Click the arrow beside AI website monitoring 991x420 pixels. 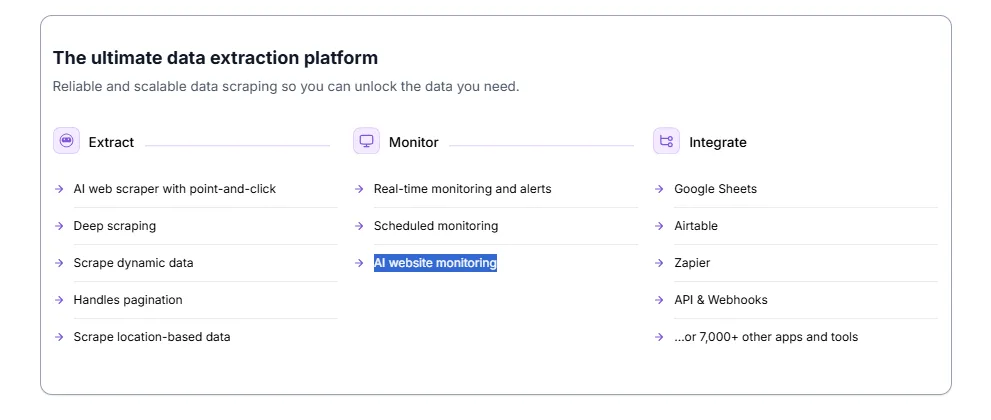click(360, 263)
